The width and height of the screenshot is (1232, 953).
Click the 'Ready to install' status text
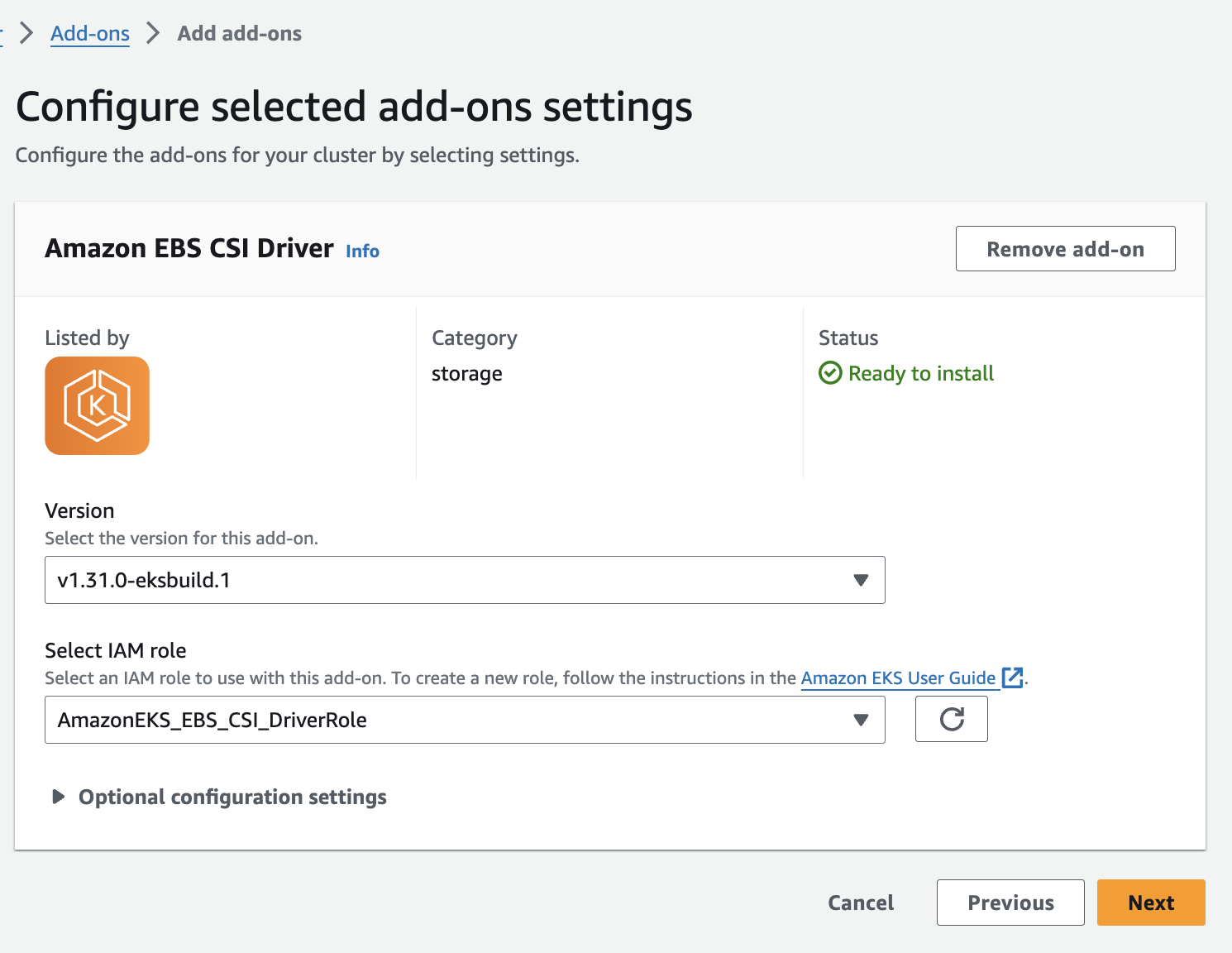click(x=921, y=374)
